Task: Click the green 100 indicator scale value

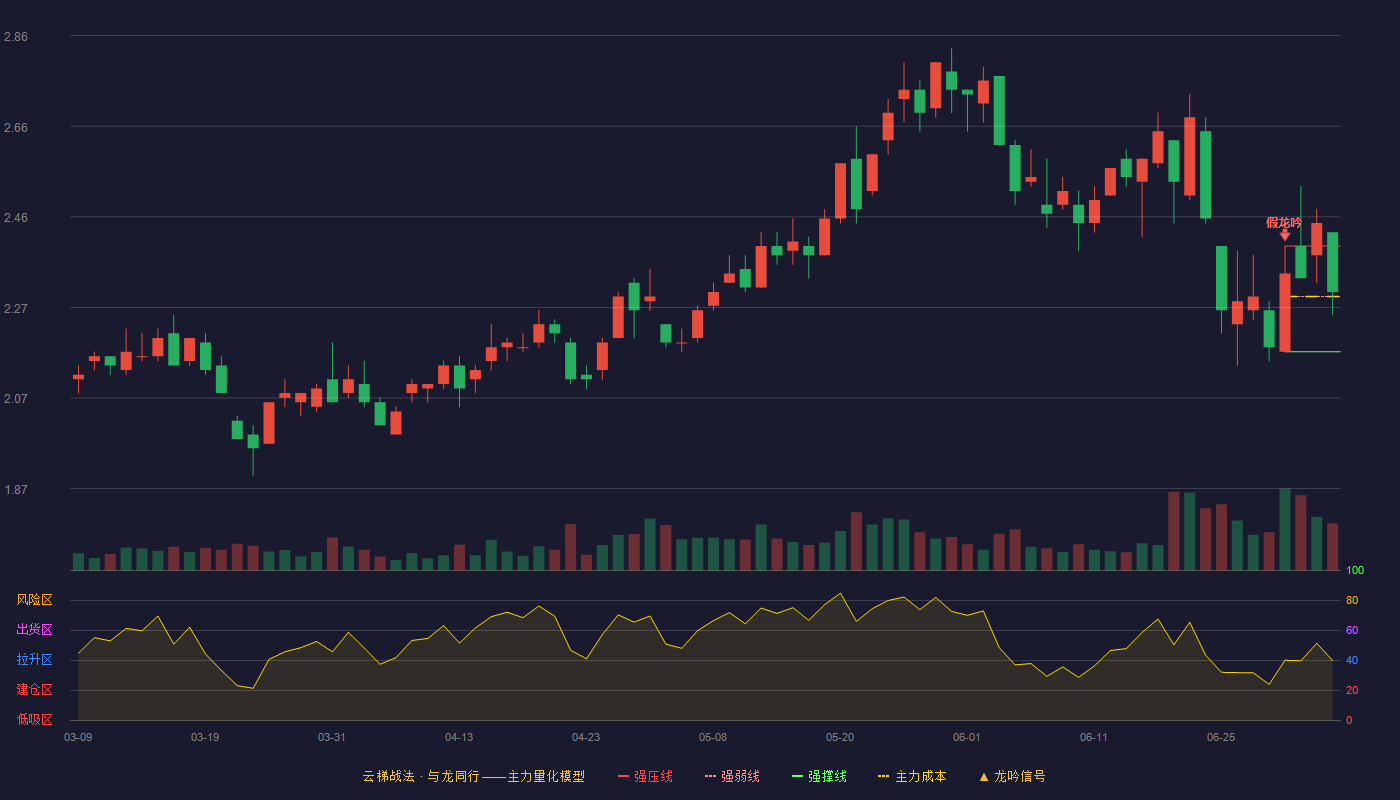Action: [x=1355, y=571]
